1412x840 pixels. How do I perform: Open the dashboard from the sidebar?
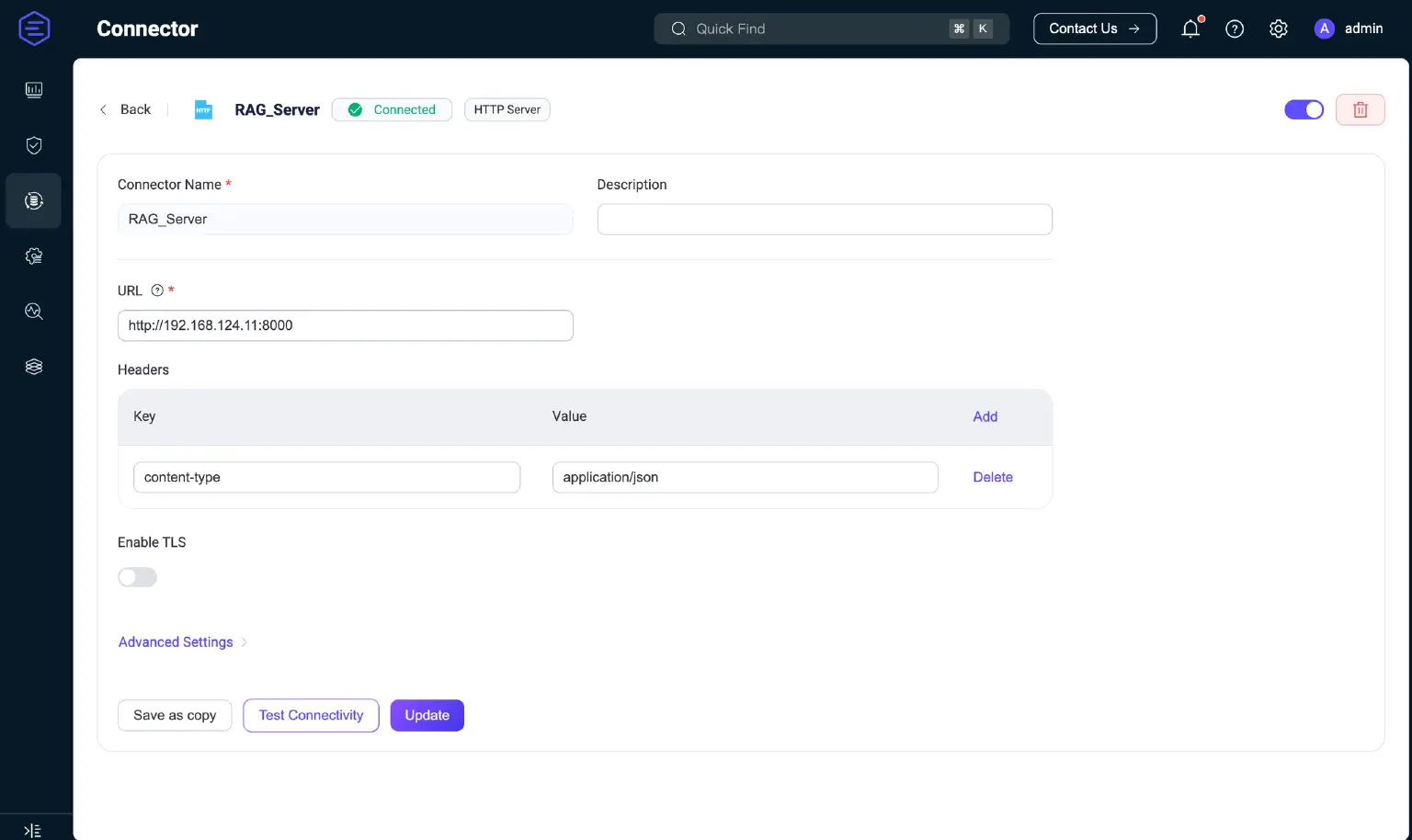tap(34, 89)
